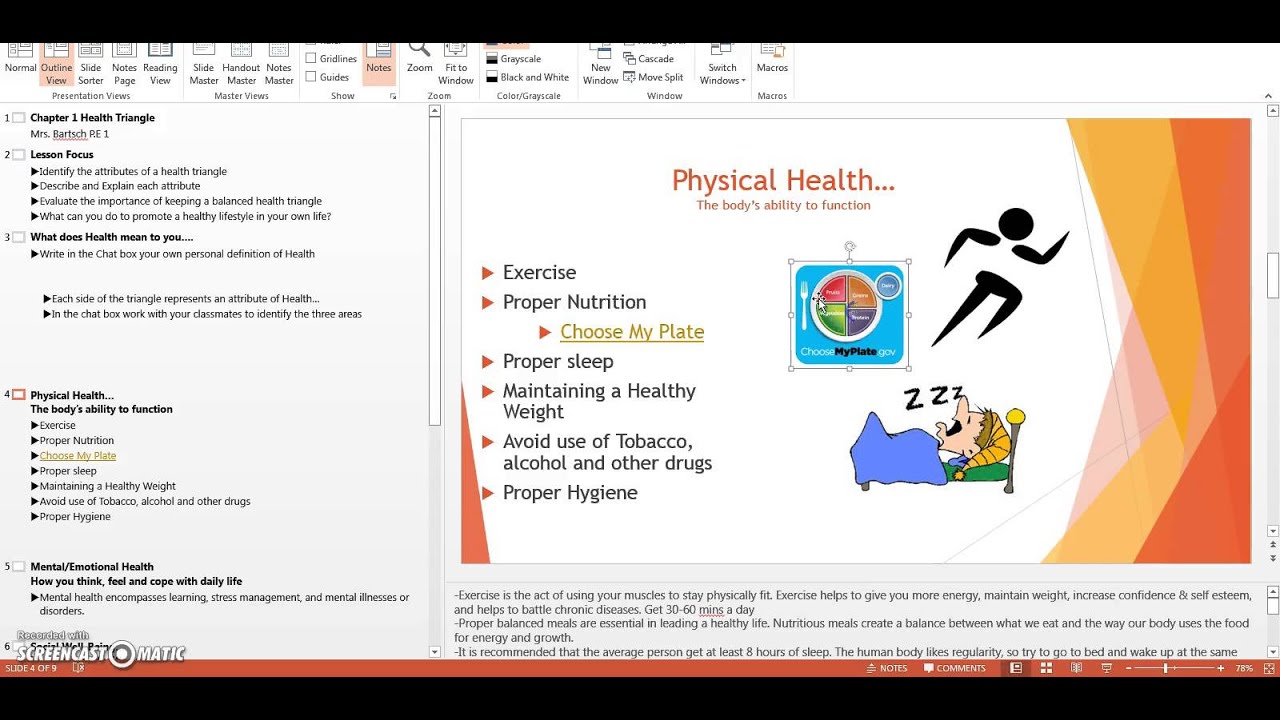Select Outline View in the ribbon

pyautogui.click(x=56, y=63)
